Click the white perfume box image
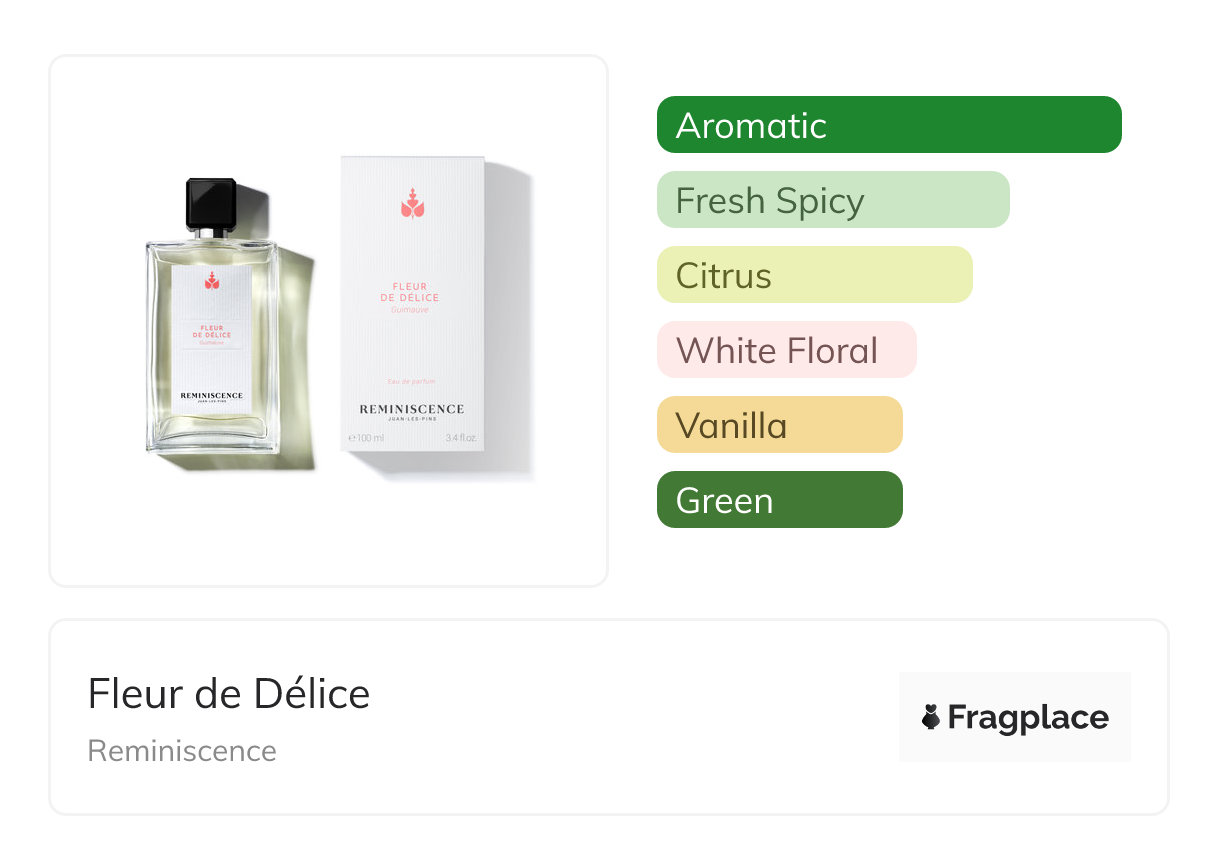This screenshot has height=864, width=1218. 413,303
